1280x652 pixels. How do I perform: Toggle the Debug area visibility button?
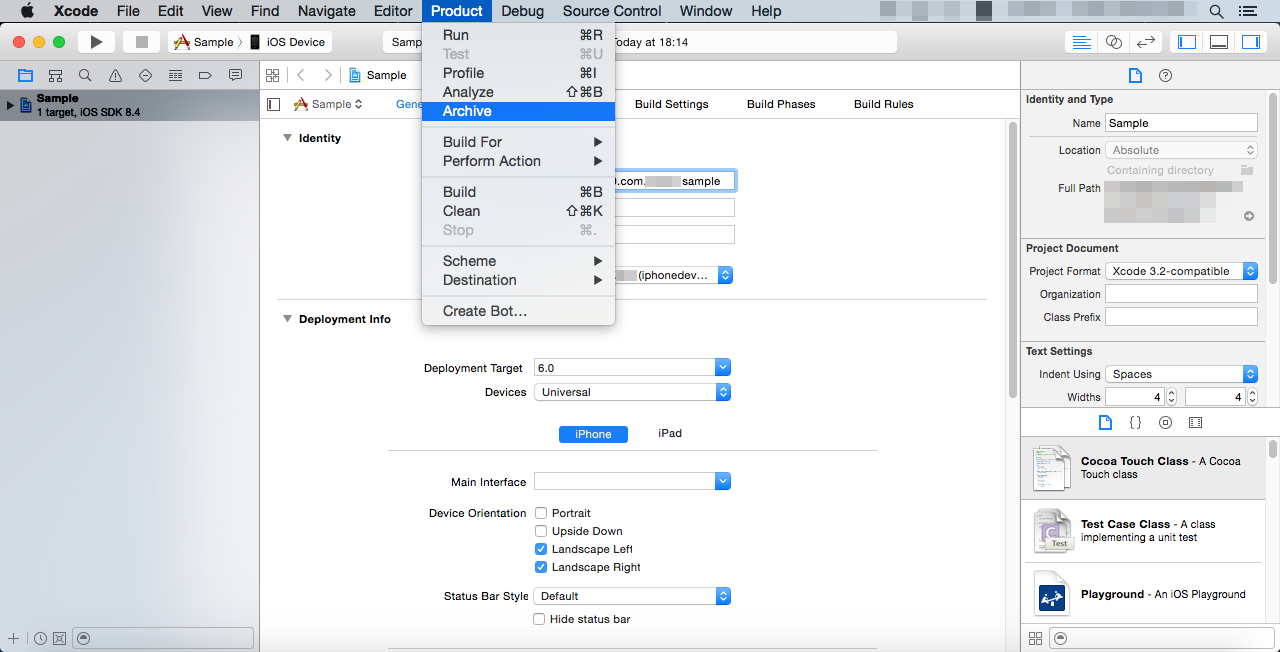[x=1219, y=42]
